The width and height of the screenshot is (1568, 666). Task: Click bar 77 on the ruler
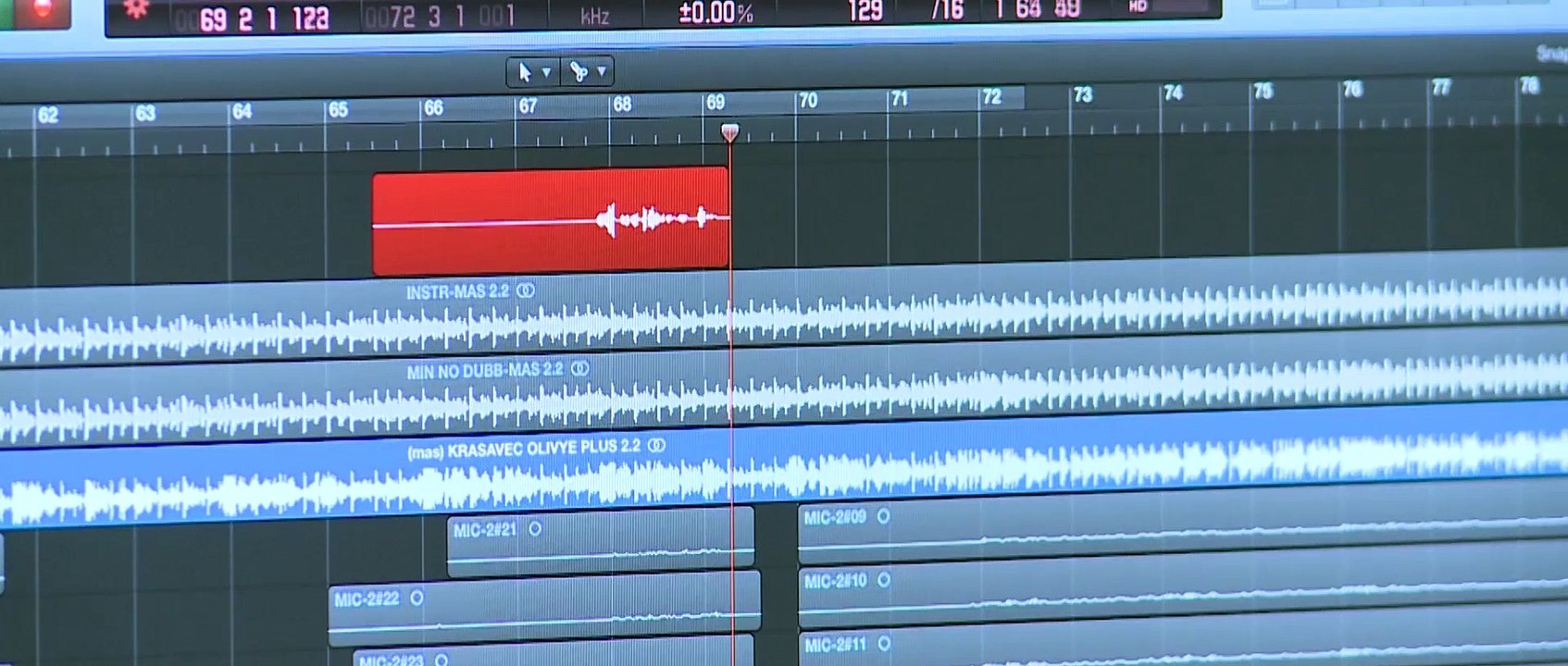(1441, 88)
